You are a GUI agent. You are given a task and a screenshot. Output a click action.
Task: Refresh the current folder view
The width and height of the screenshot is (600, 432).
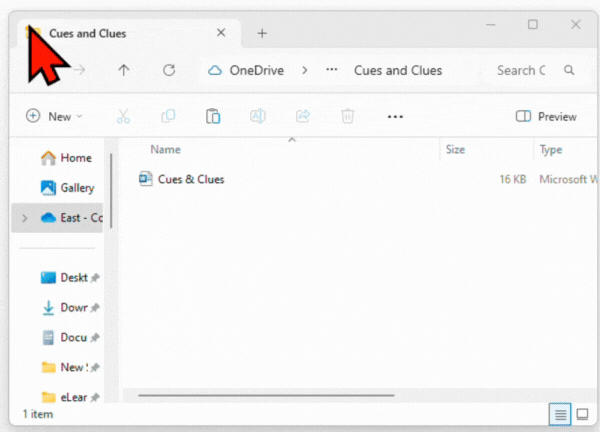click(169, 70)
